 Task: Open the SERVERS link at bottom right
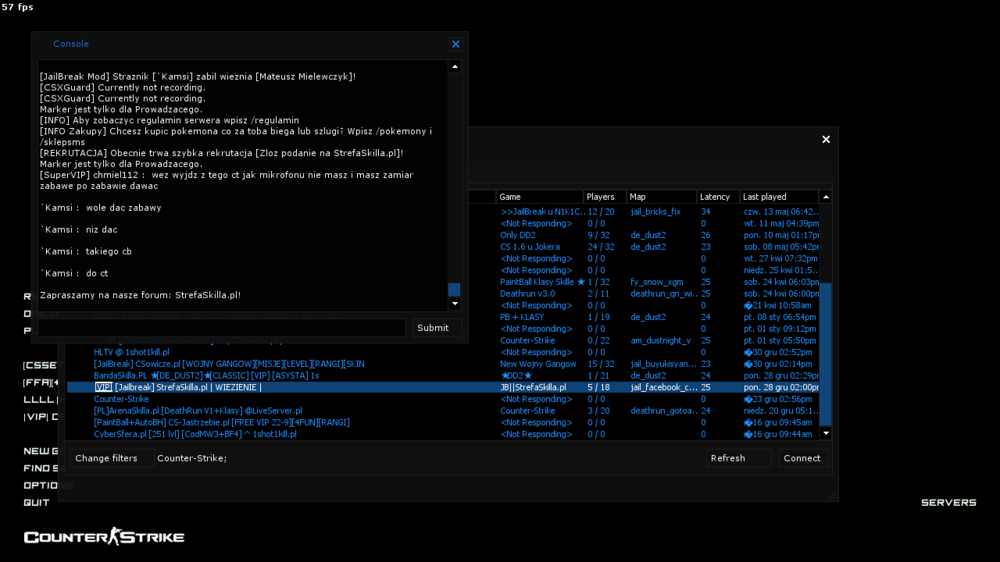tap(948, 503)
